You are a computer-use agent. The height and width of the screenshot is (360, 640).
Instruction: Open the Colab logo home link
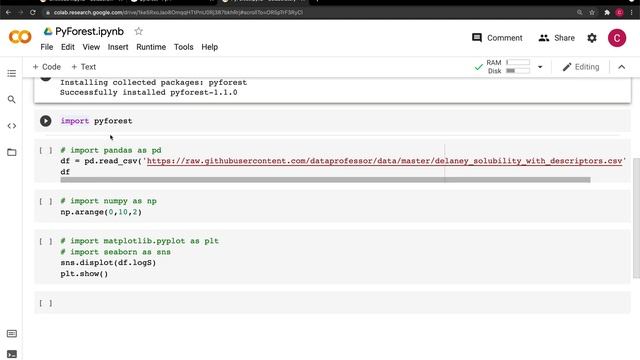(x=20, y=37)
